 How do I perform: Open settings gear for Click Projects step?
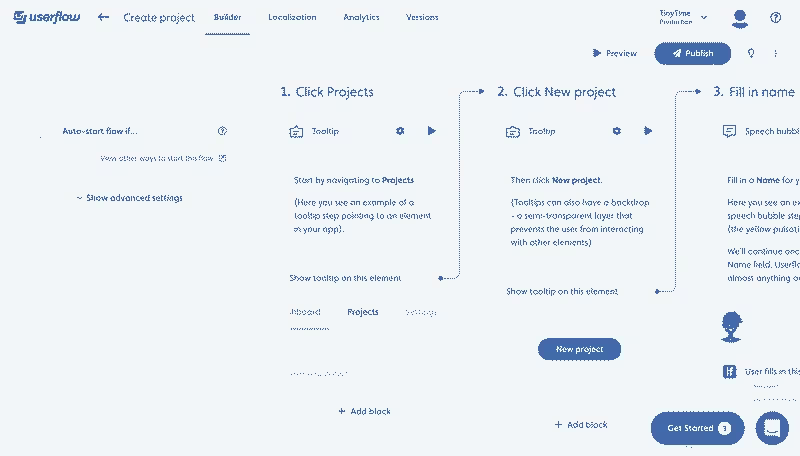click(x=400, y=131)
